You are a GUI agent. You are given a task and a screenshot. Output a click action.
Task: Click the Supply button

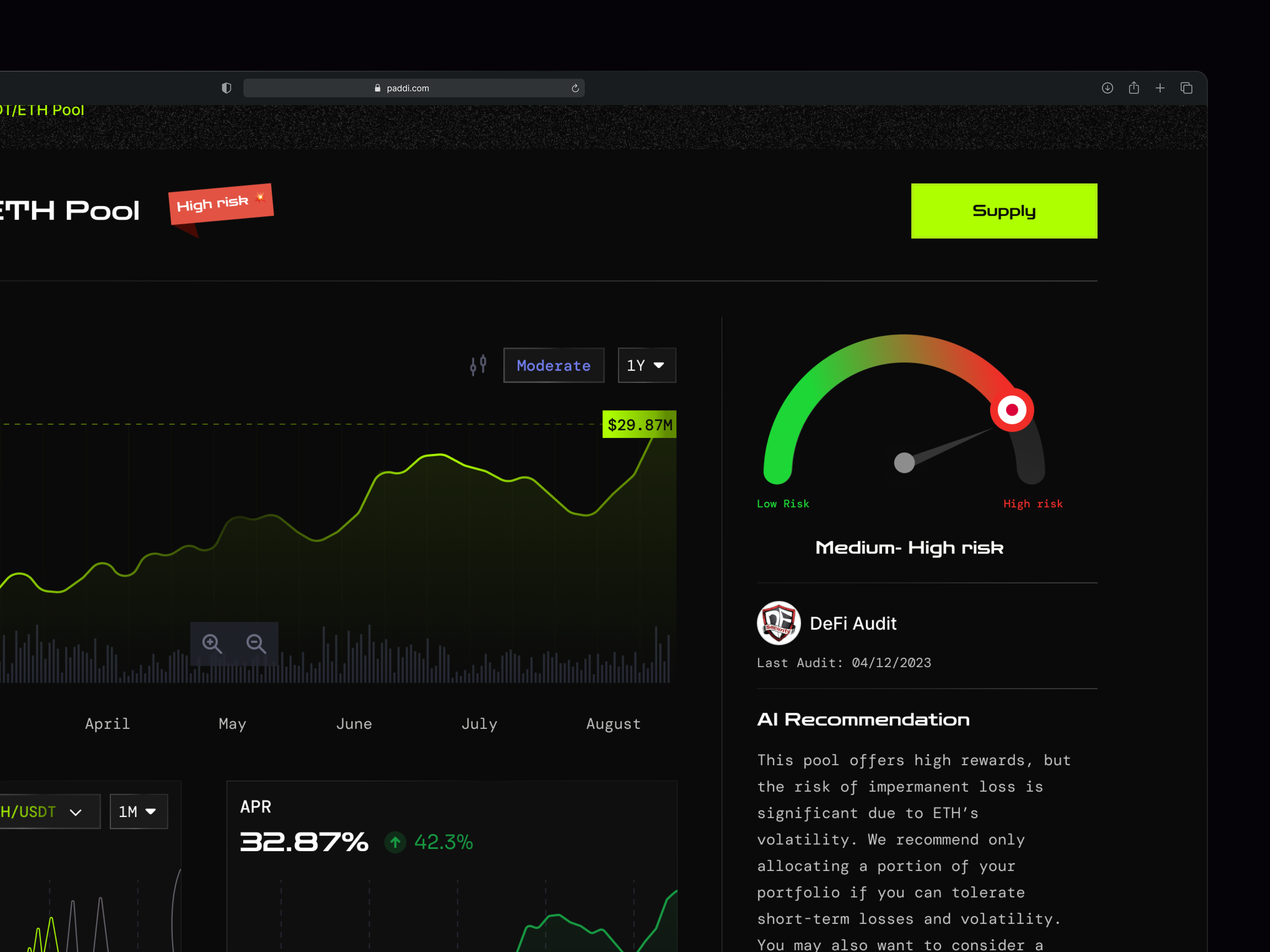(x=1004, y=211)
